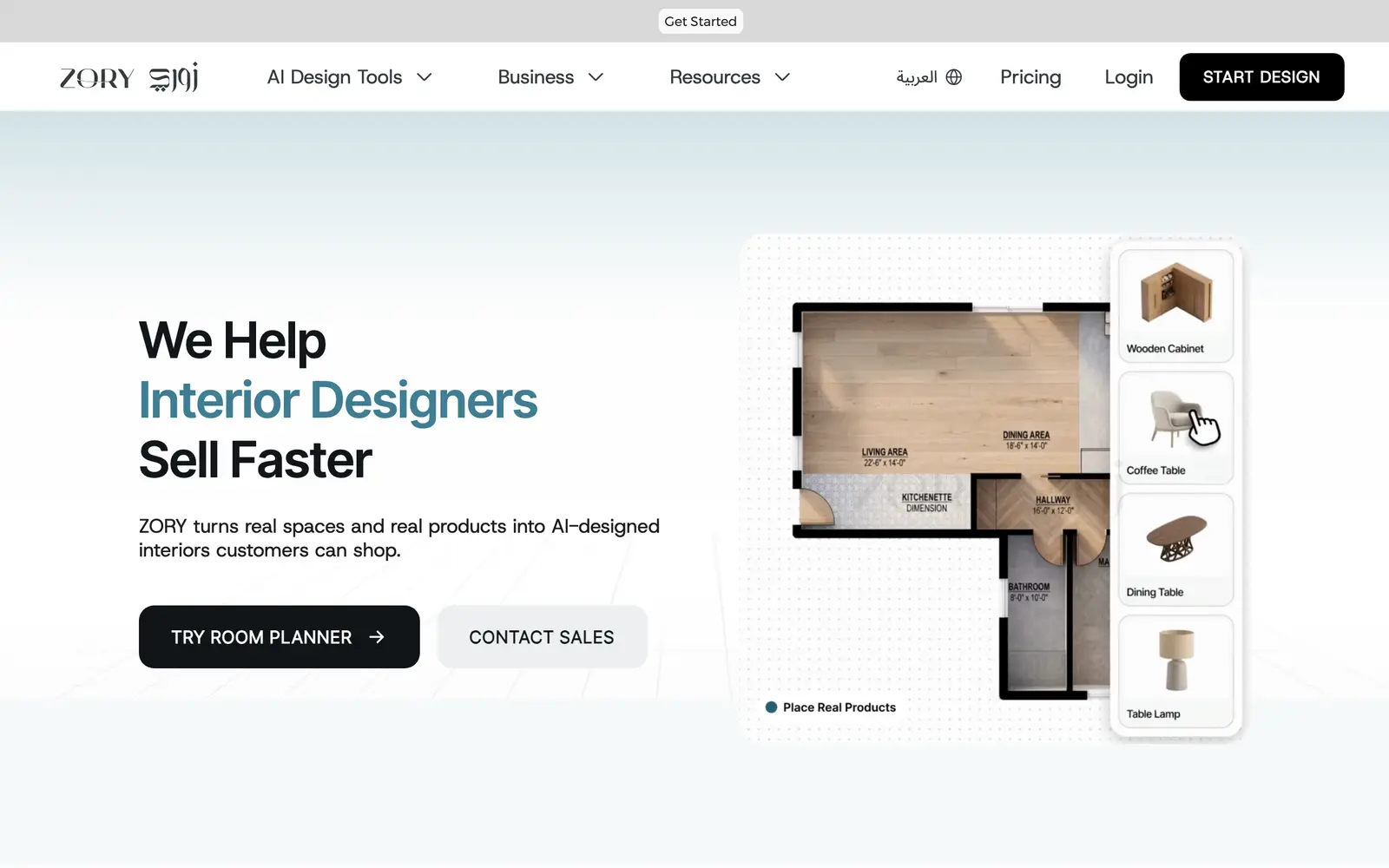Viewport: 1389px width, 868px height.
Task: Open the Resources menu
Action: (x=730, y=77)
